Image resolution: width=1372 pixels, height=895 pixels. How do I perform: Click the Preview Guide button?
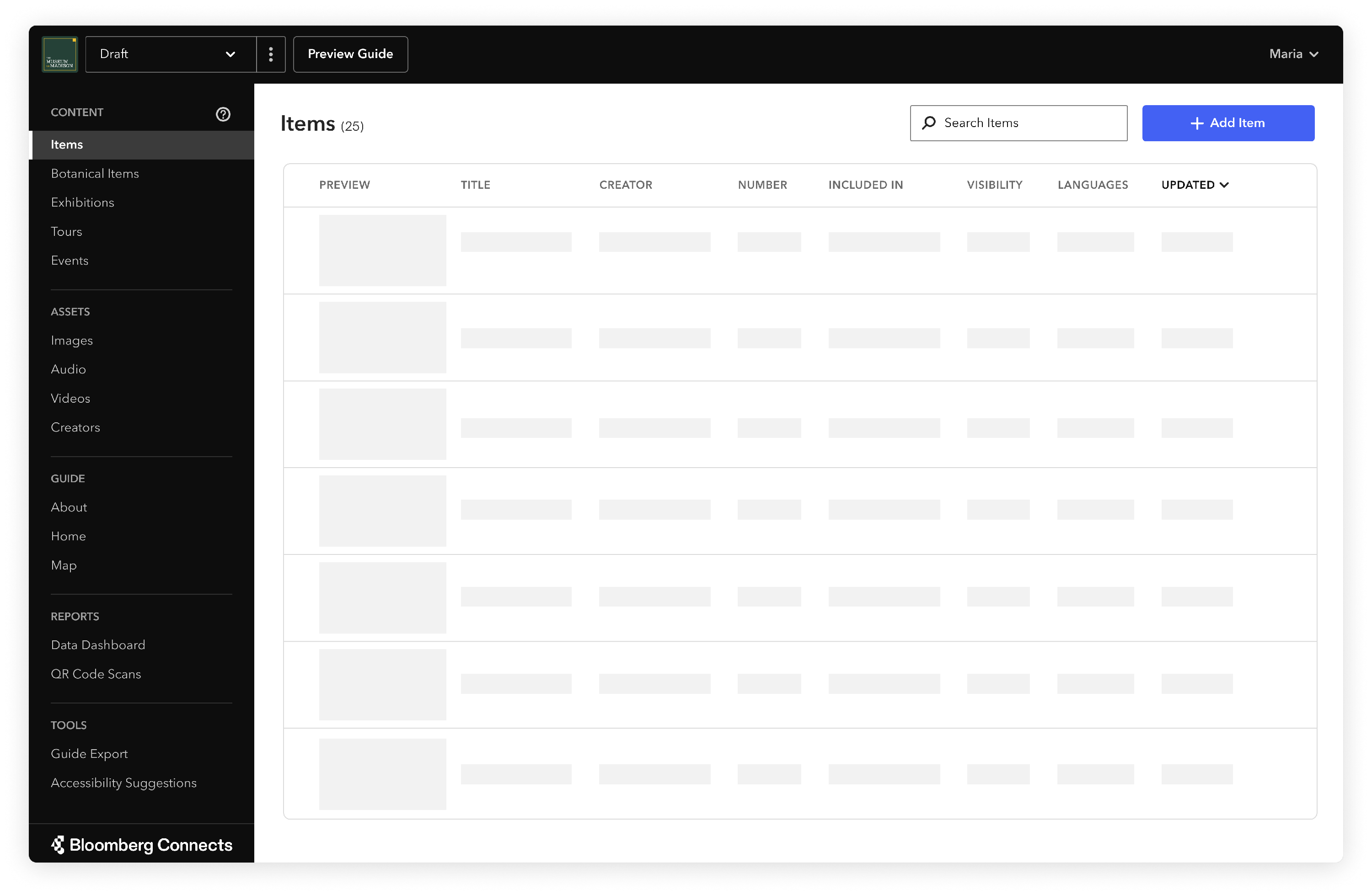click(x=350, y=54)
